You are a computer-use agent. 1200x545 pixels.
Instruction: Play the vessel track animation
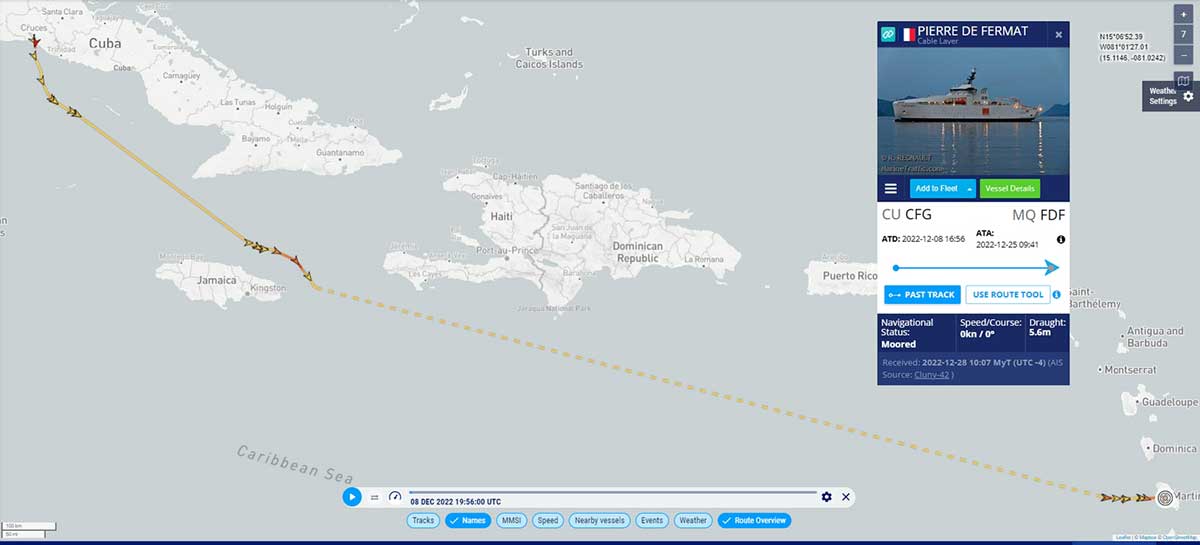click(x=352, y=496)
